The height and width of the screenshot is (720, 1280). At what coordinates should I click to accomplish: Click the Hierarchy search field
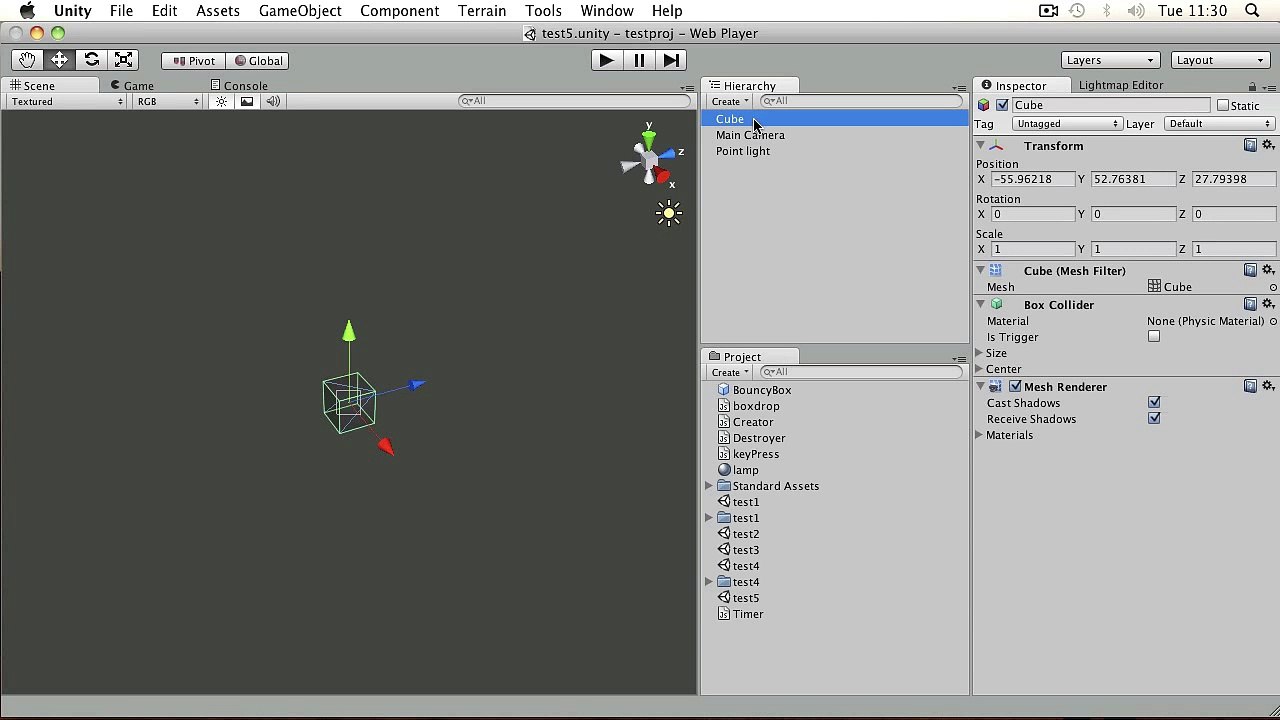(861, 101)
